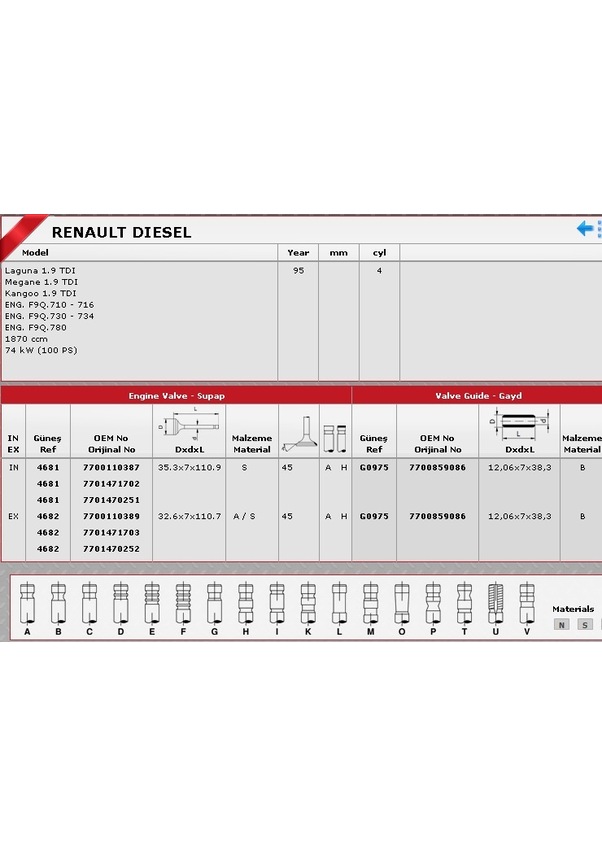Click the valve guide dimension diagram
Viewport: 602px width, 857px height.
[519, 426]
